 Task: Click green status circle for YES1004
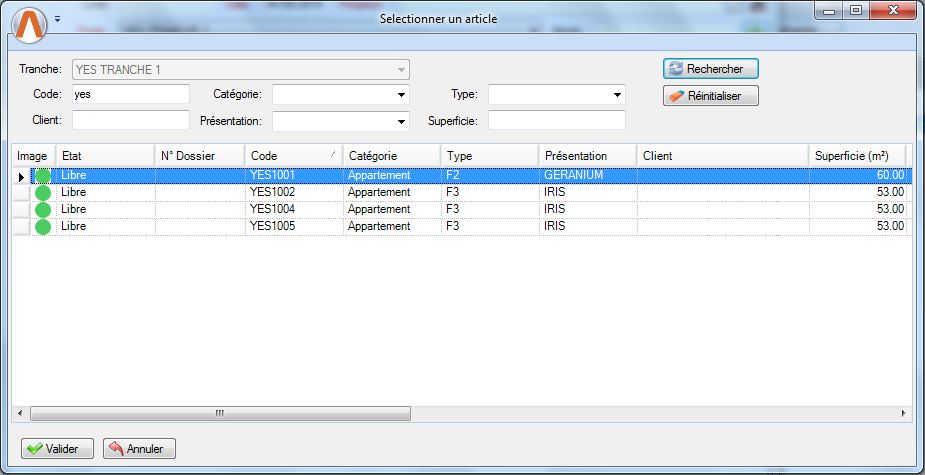coord(43,210)
